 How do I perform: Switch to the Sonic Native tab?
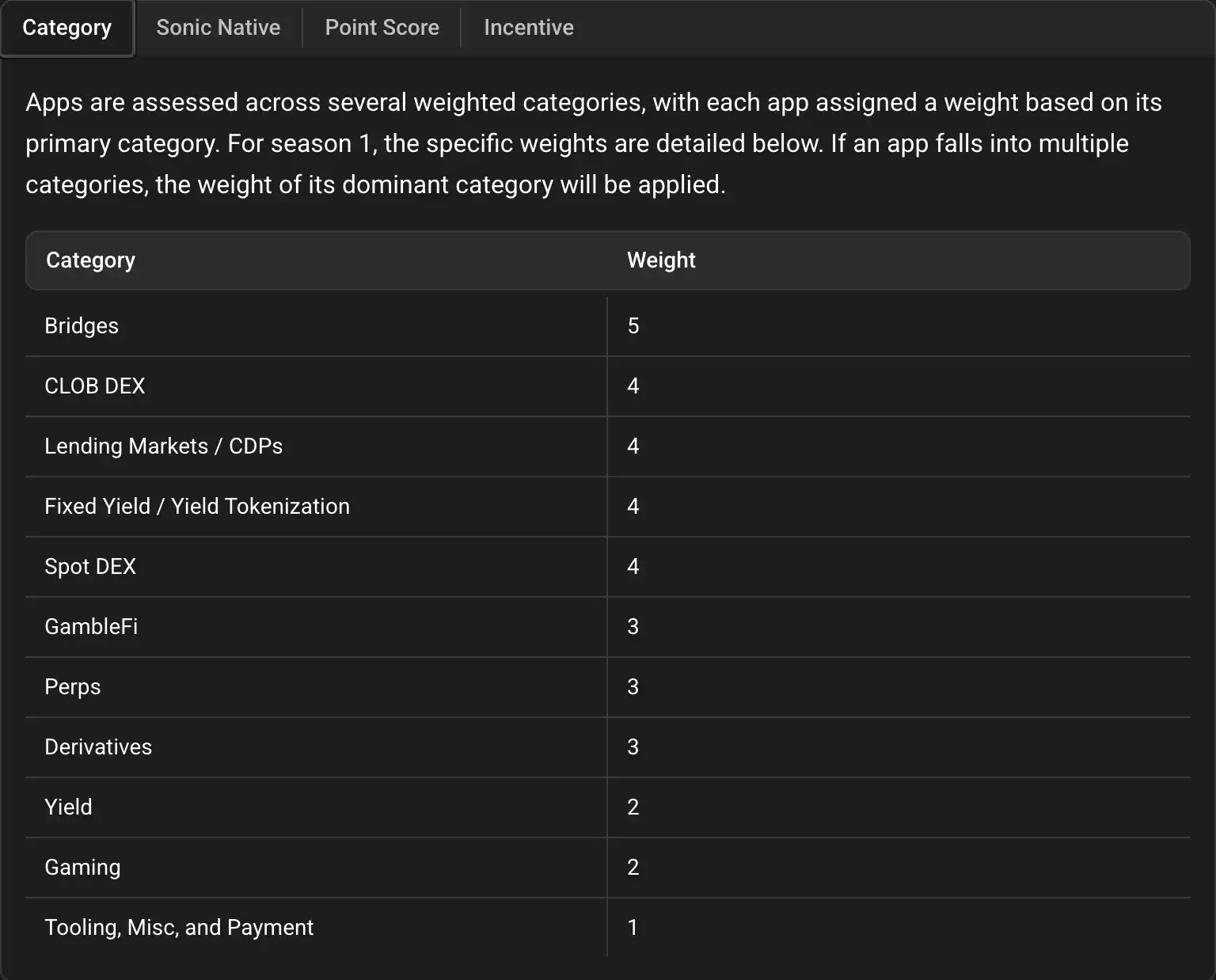coord(218,28)
